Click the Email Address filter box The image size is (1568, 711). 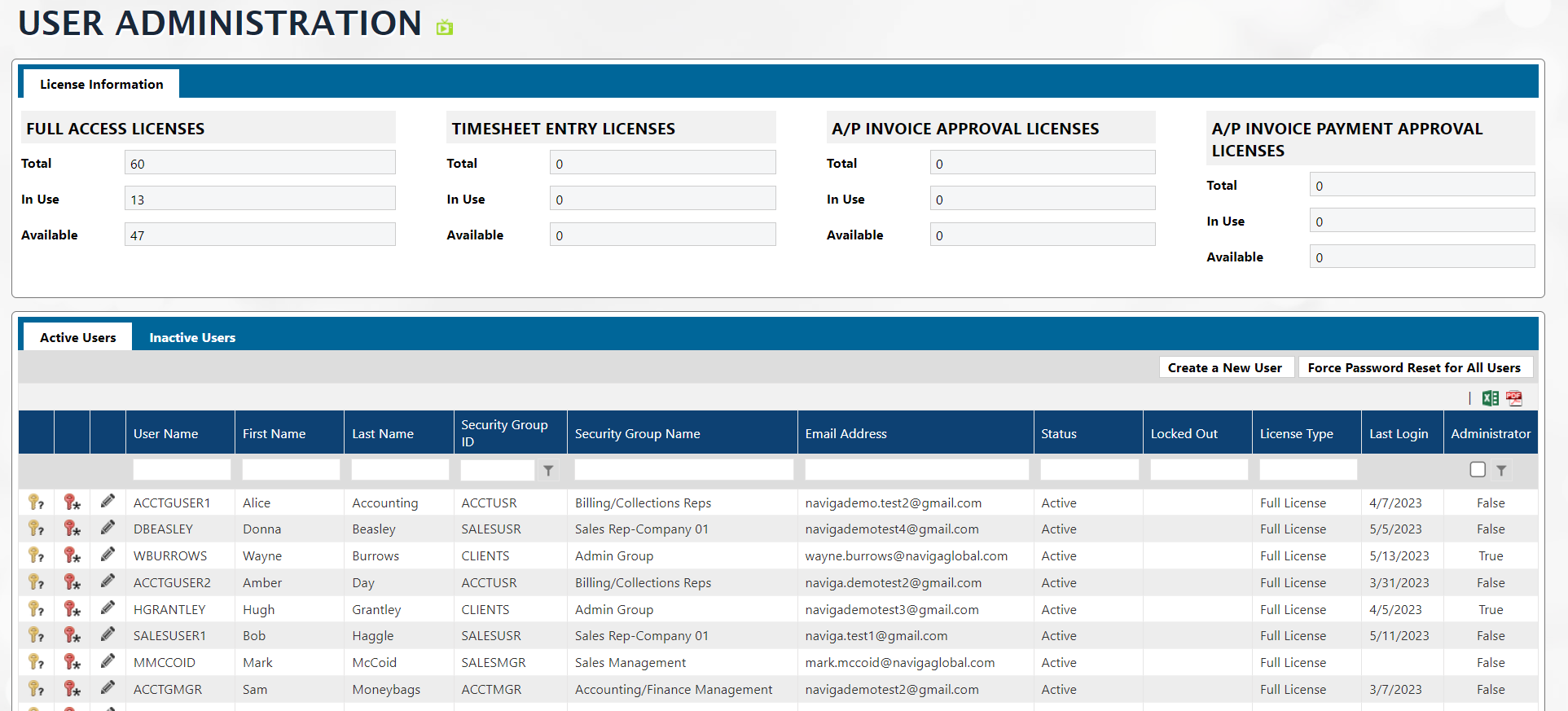(x=916, y=470)
